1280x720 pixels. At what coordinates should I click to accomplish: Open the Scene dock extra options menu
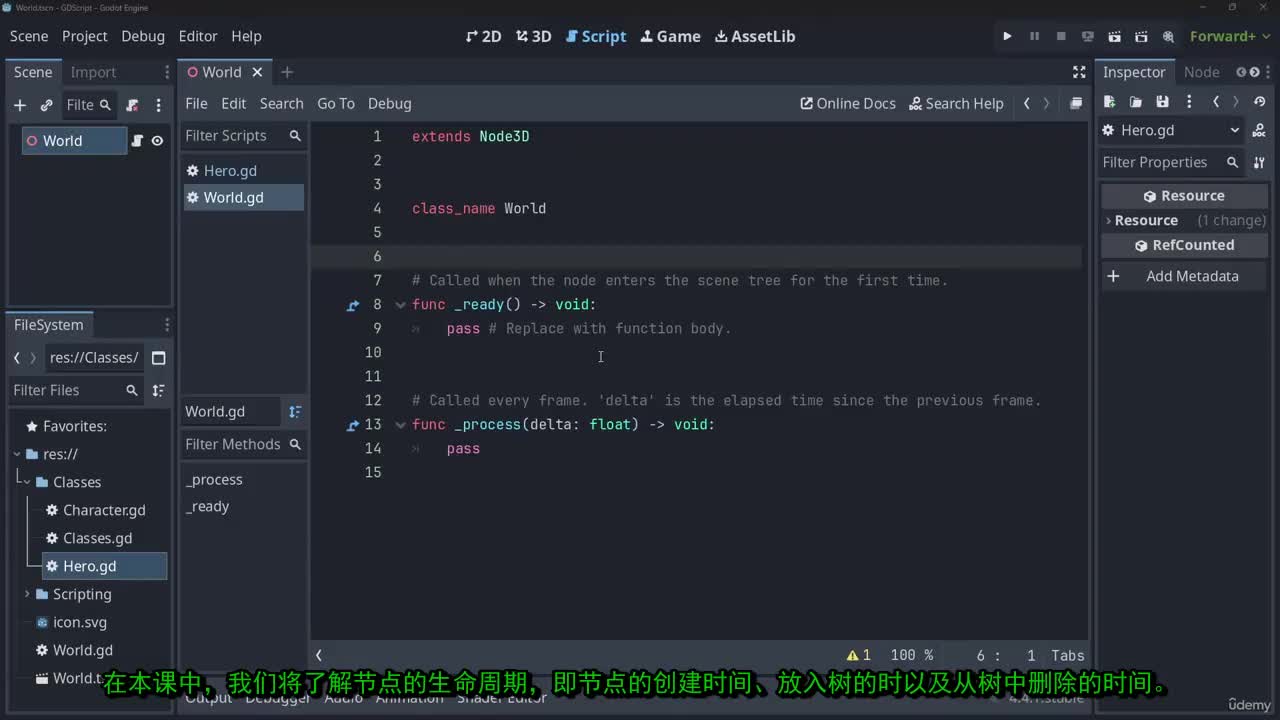click(158, 105)
